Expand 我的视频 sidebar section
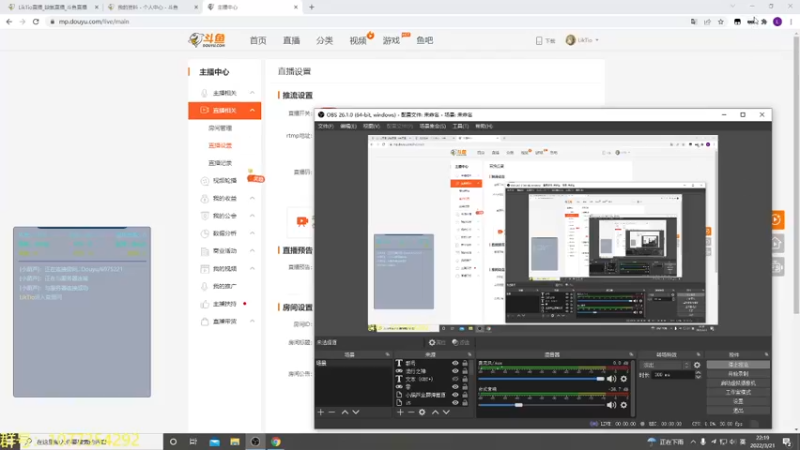The width and height of the screenshot is (800, 450). pos(252,268)
